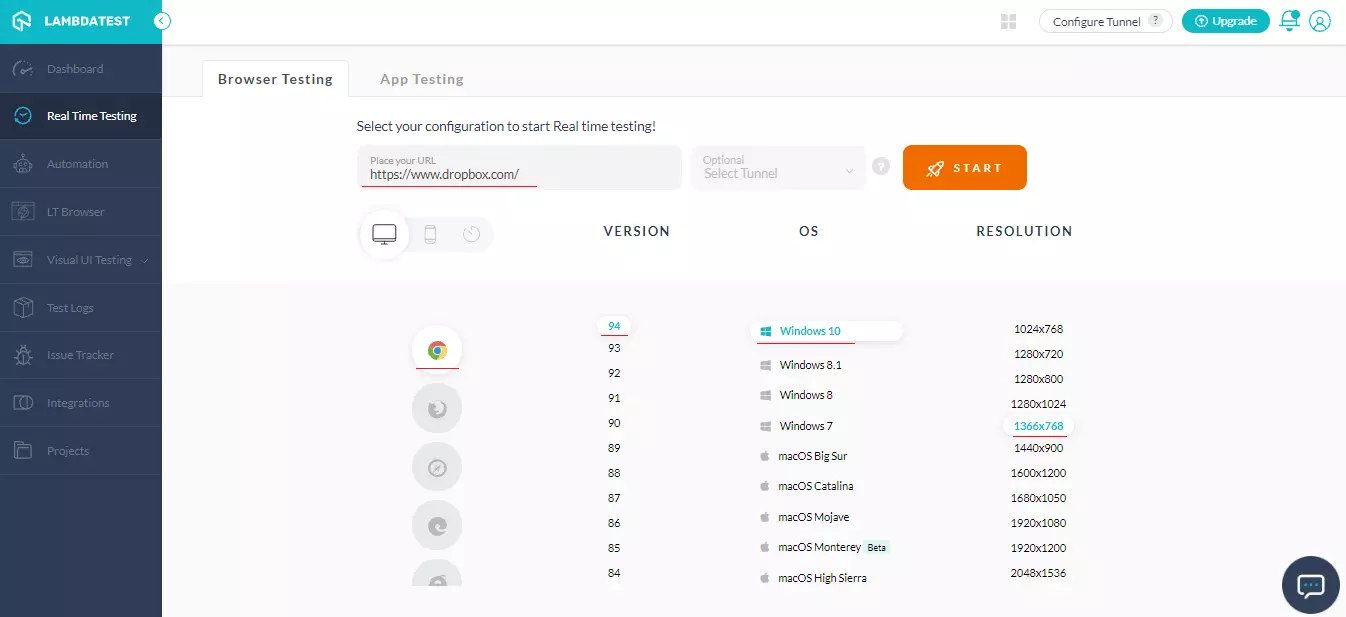
Task: Choose the Safari browser icon
Action: [437, 467]
